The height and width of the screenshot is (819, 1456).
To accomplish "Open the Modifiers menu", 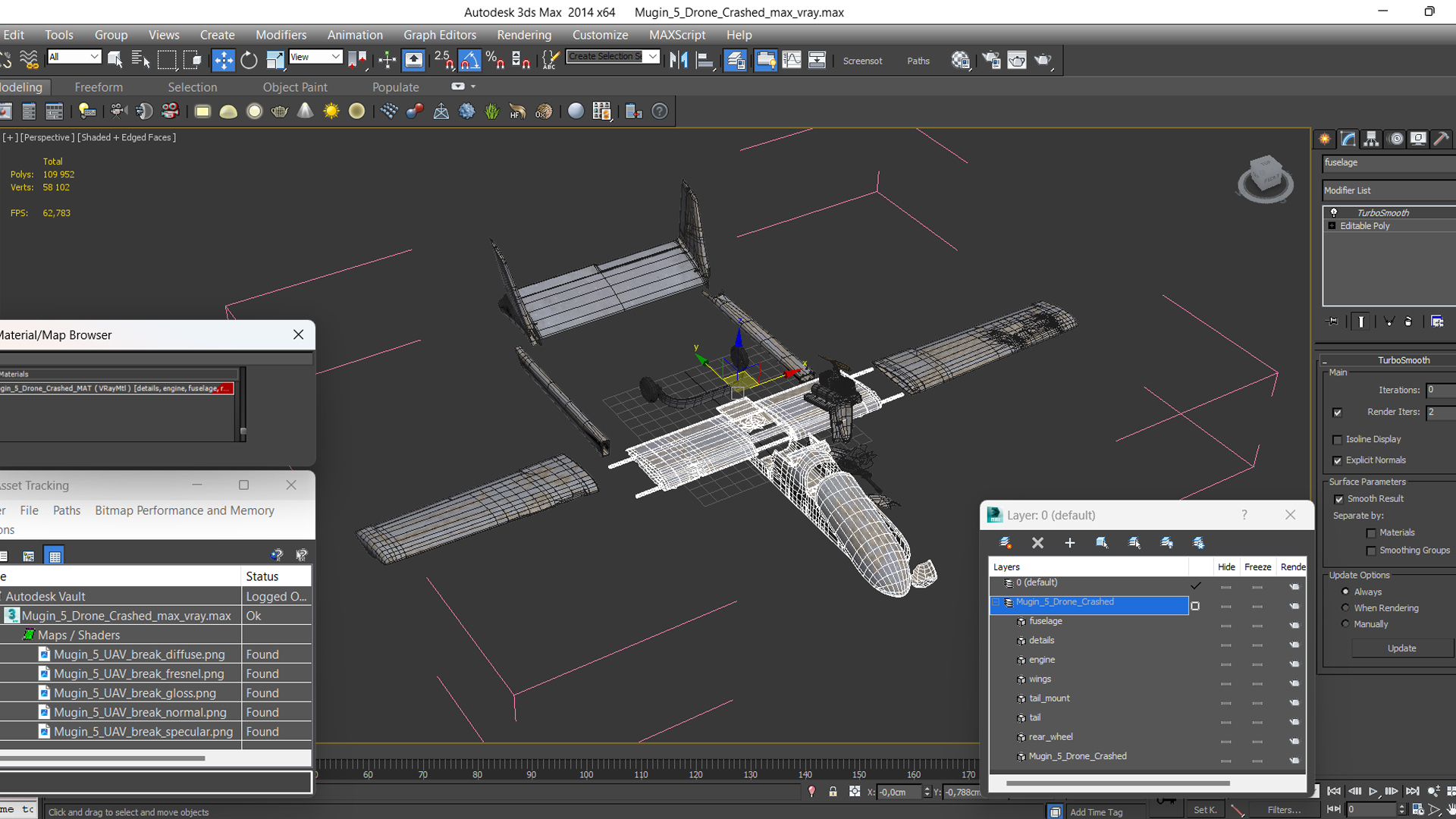I will [281, 35].
